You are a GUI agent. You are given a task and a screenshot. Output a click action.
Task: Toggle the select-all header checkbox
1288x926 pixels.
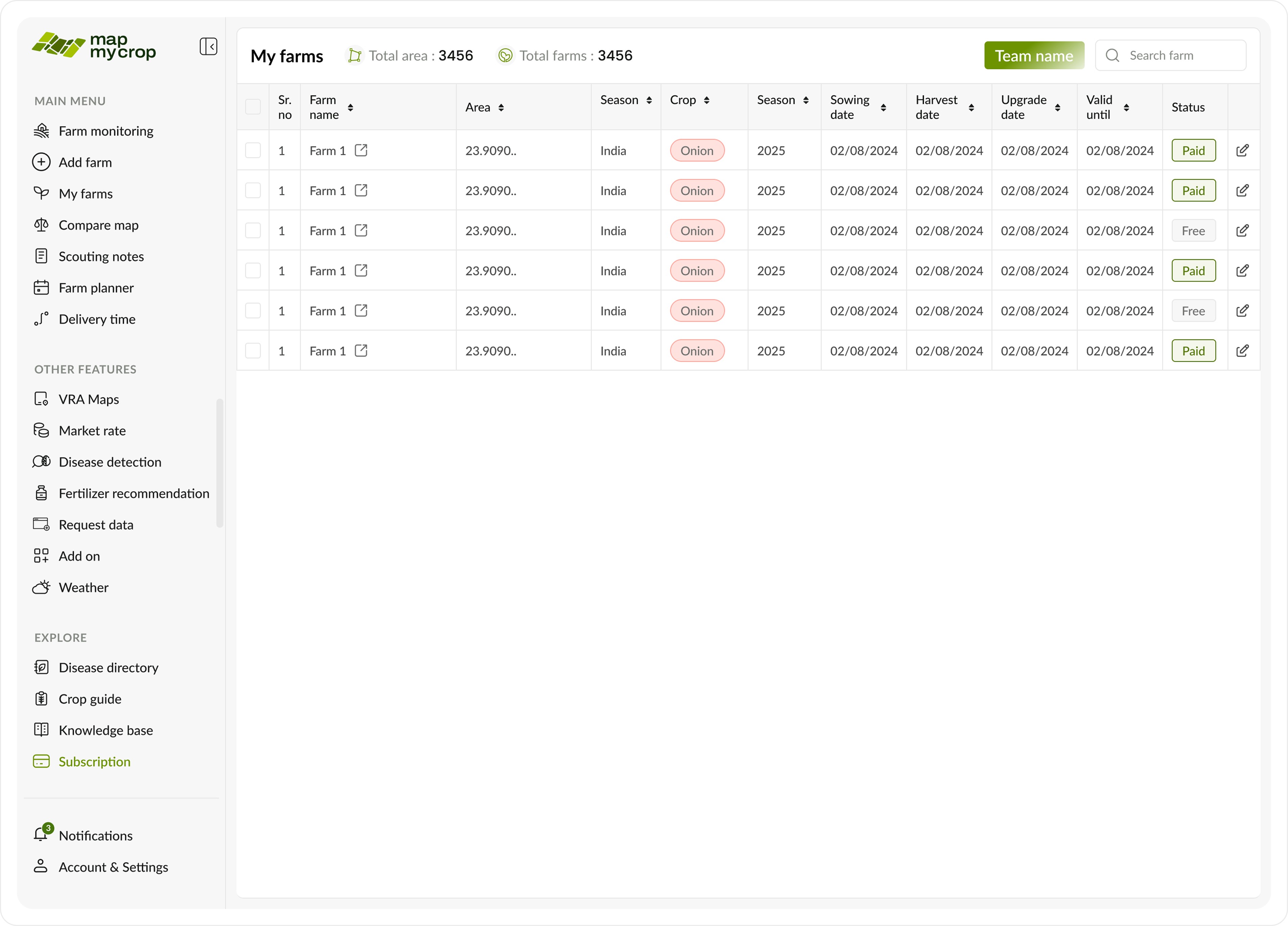pyautogui.click(x=253, y=107)
